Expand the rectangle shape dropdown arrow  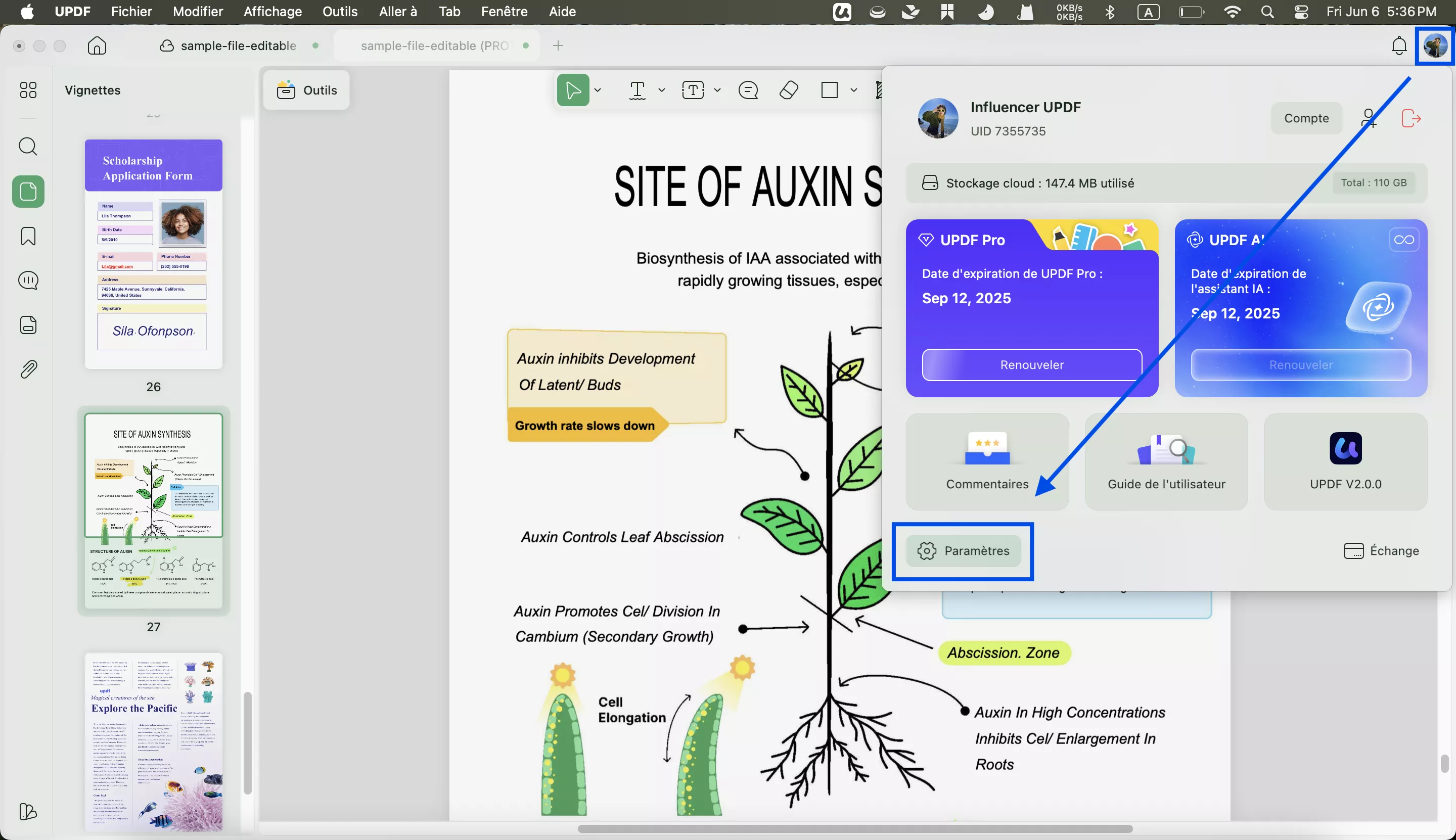point(853,90)
